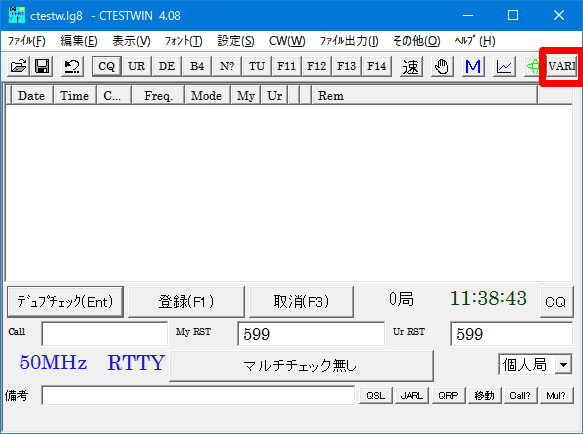Click the 0局 station count

(401, 299)
